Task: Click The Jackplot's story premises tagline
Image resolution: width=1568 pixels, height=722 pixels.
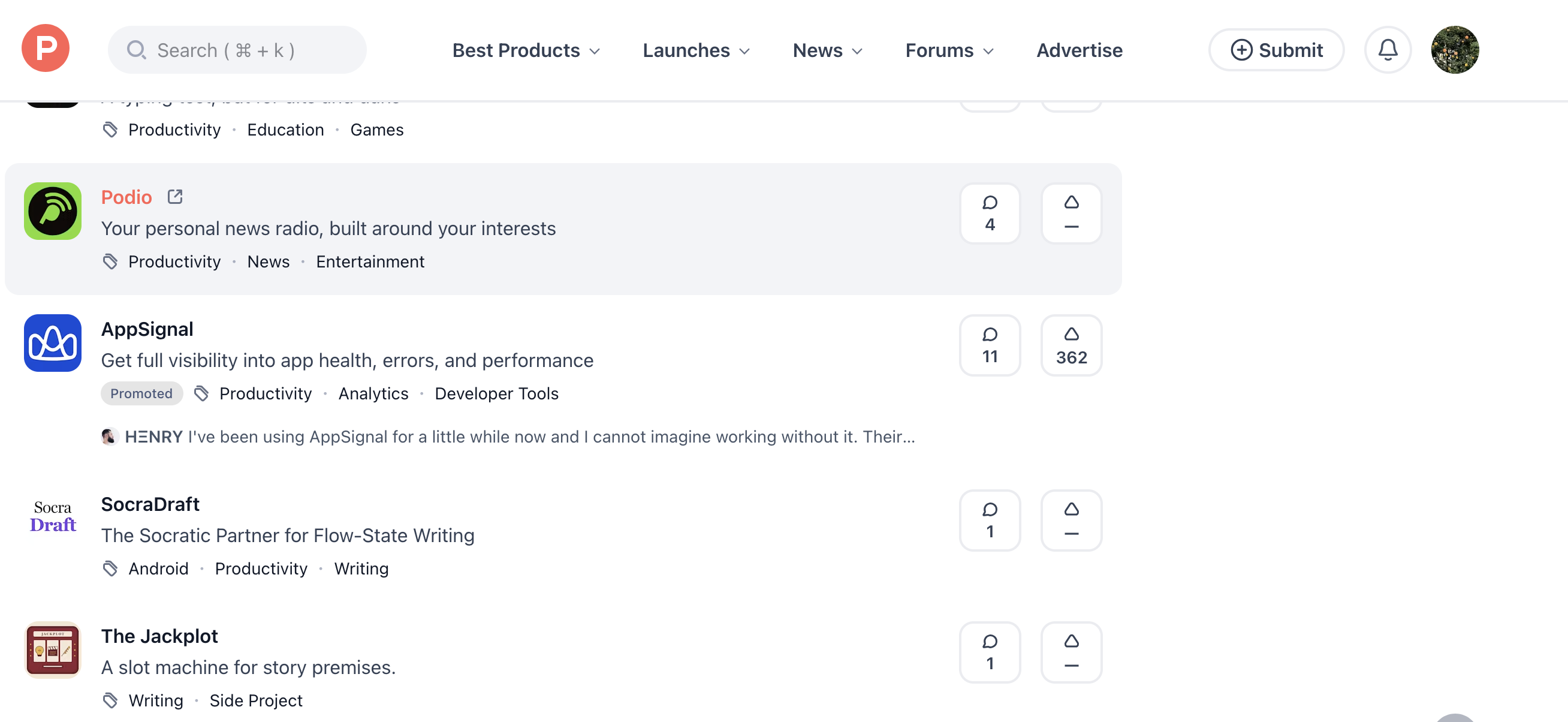Action: (248, 667)
